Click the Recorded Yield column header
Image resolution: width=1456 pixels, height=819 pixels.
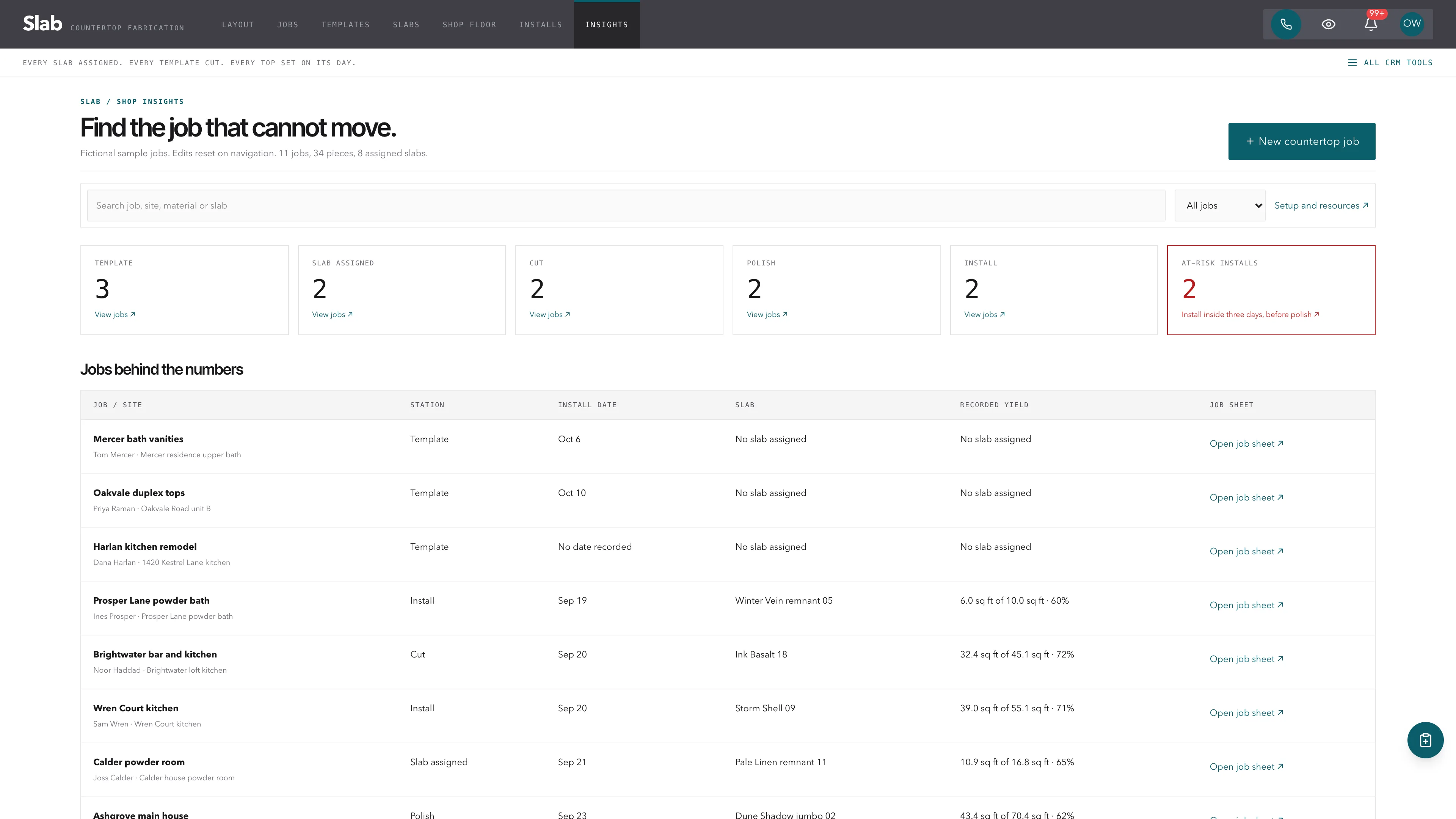point(994,405)
